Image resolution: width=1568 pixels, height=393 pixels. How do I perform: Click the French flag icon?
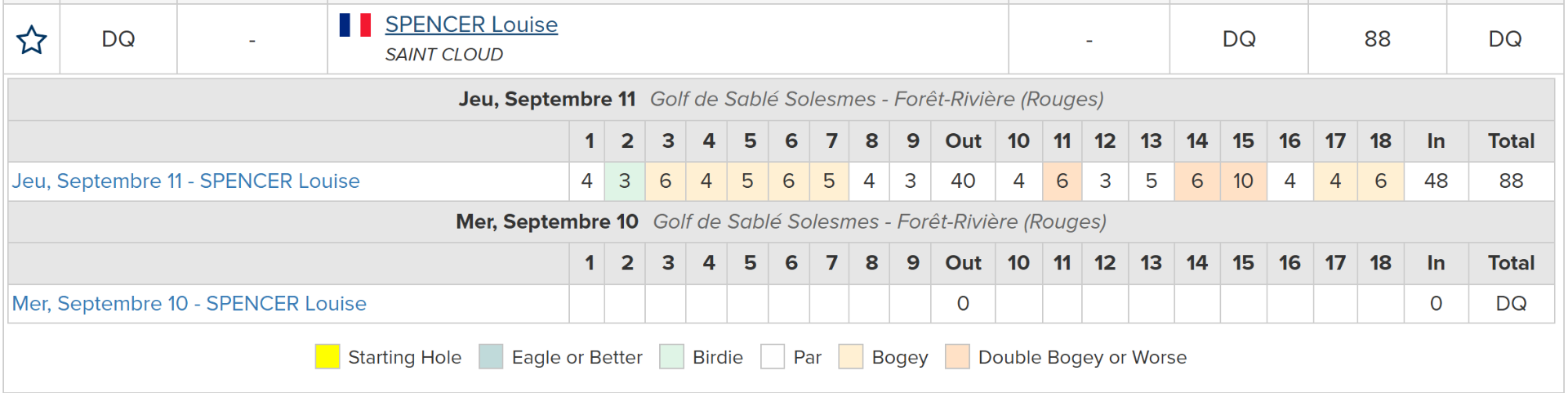click(x=355, y=25)
